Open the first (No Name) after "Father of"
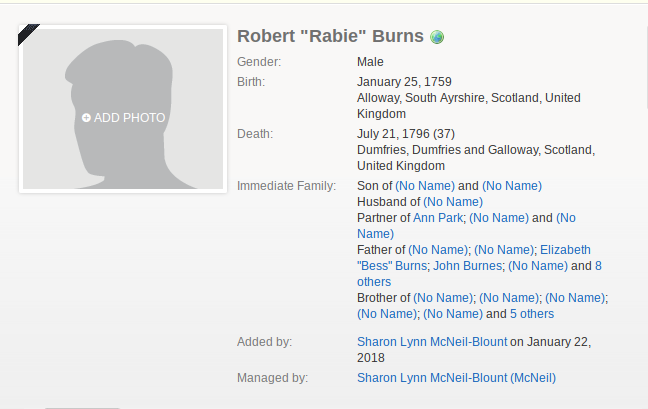Screen dimensions: 648x409 [438, 250]
